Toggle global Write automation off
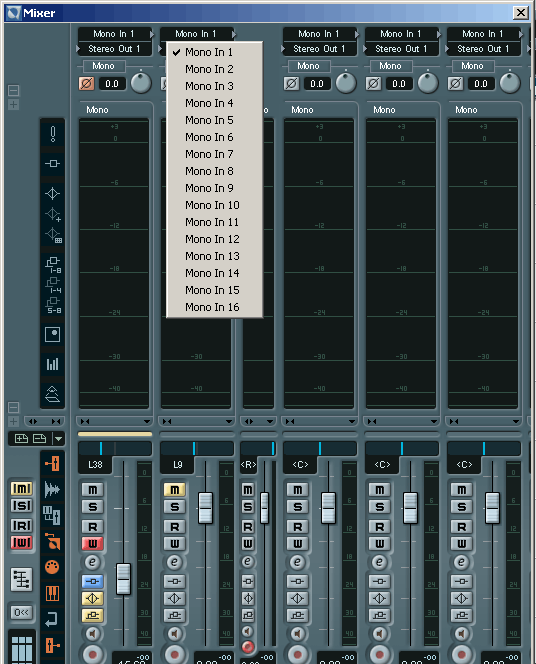The height and width of the screenshot is (664, 536). pyautogui.click(x=22, y=542)
